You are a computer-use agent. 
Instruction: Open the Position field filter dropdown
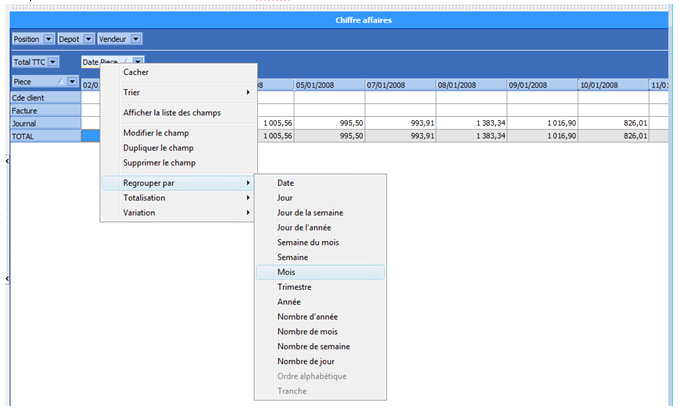pos(48,39)
